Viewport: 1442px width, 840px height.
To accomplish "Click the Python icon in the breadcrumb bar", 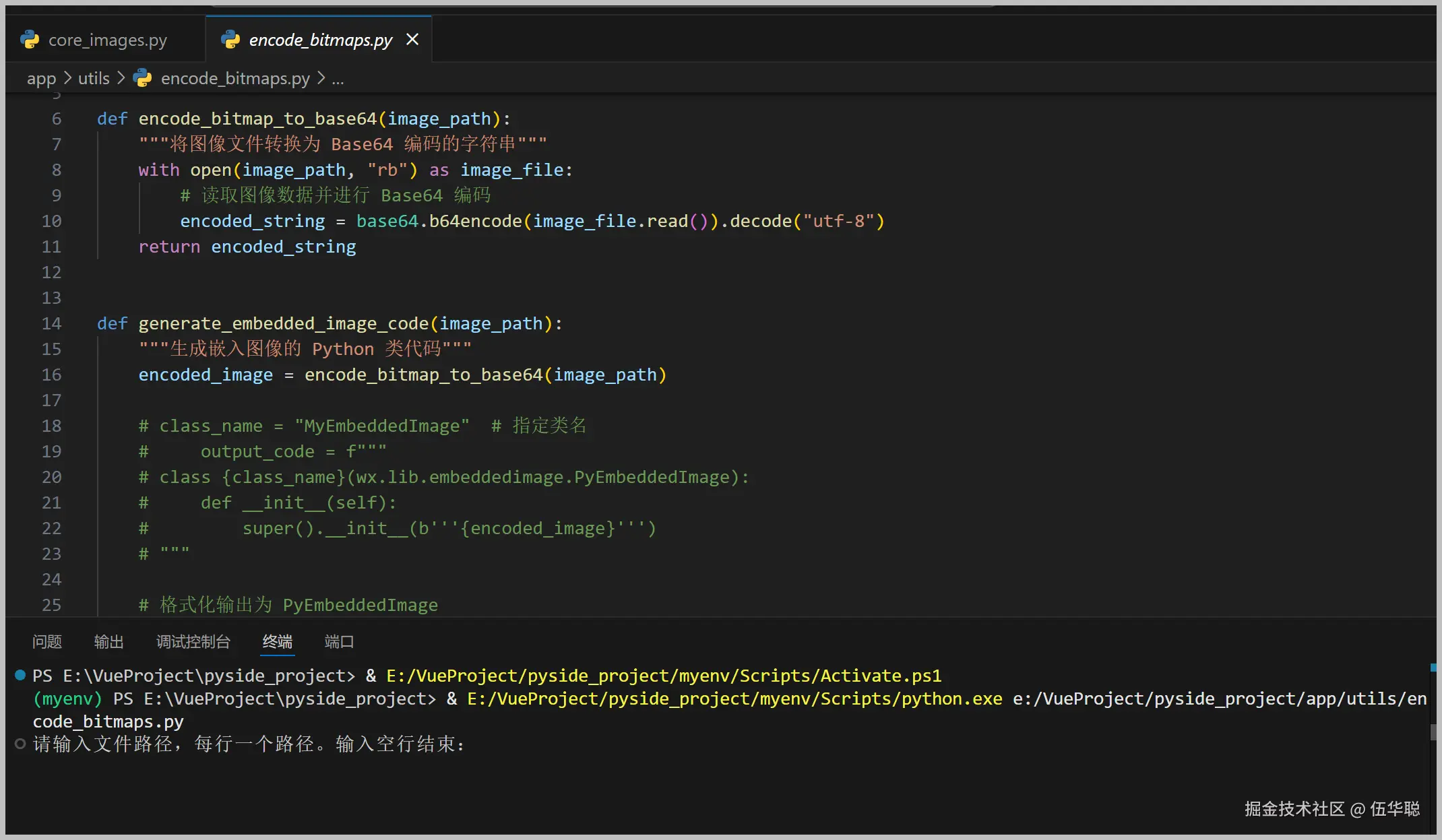I will (143, 78).
